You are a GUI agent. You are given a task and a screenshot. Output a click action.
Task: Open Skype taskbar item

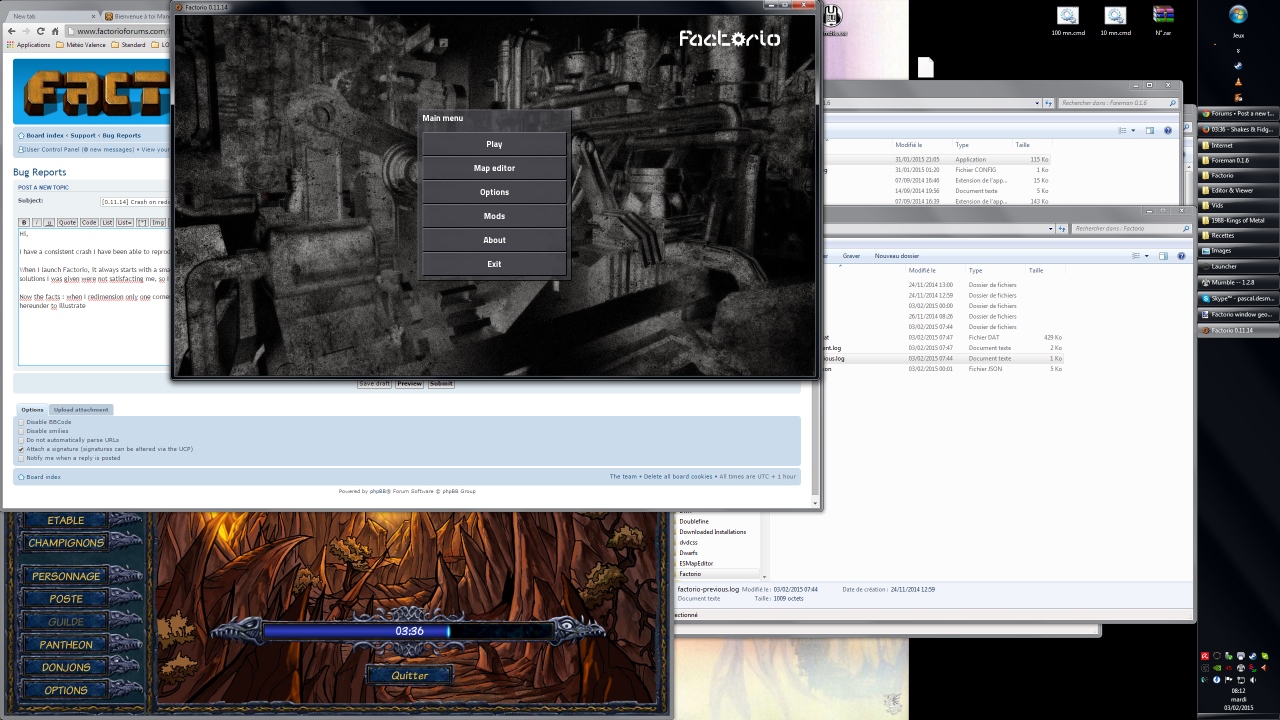point(1239,298)
